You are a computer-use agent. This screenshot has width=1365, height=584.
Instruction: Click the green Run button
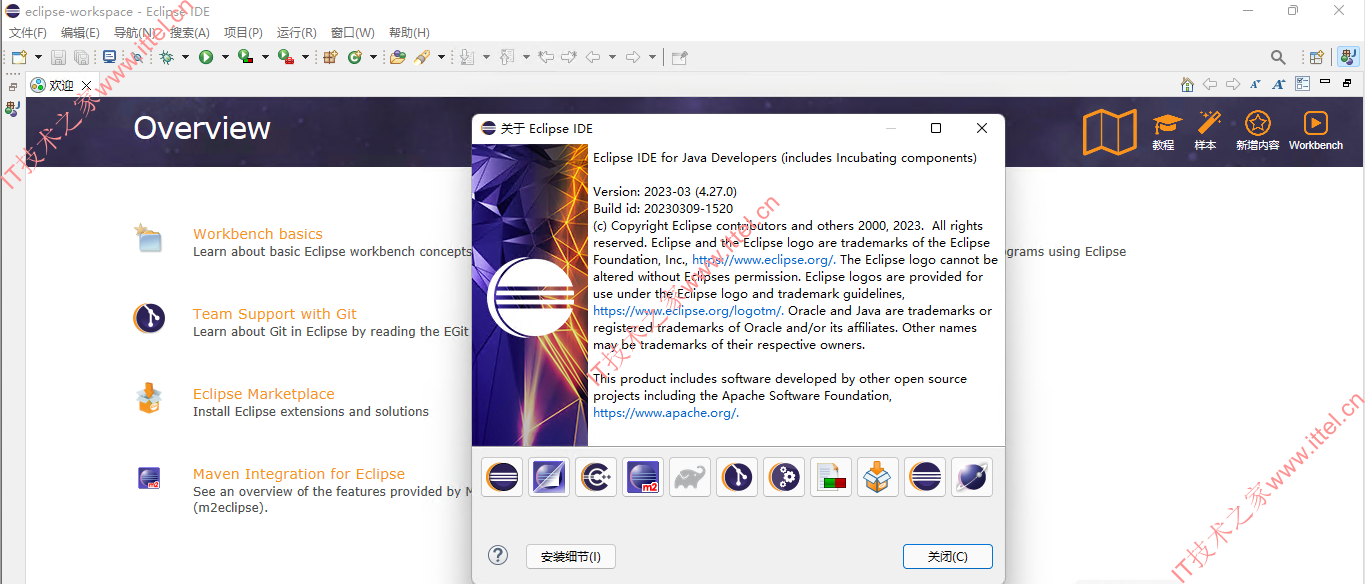point(206,57)
